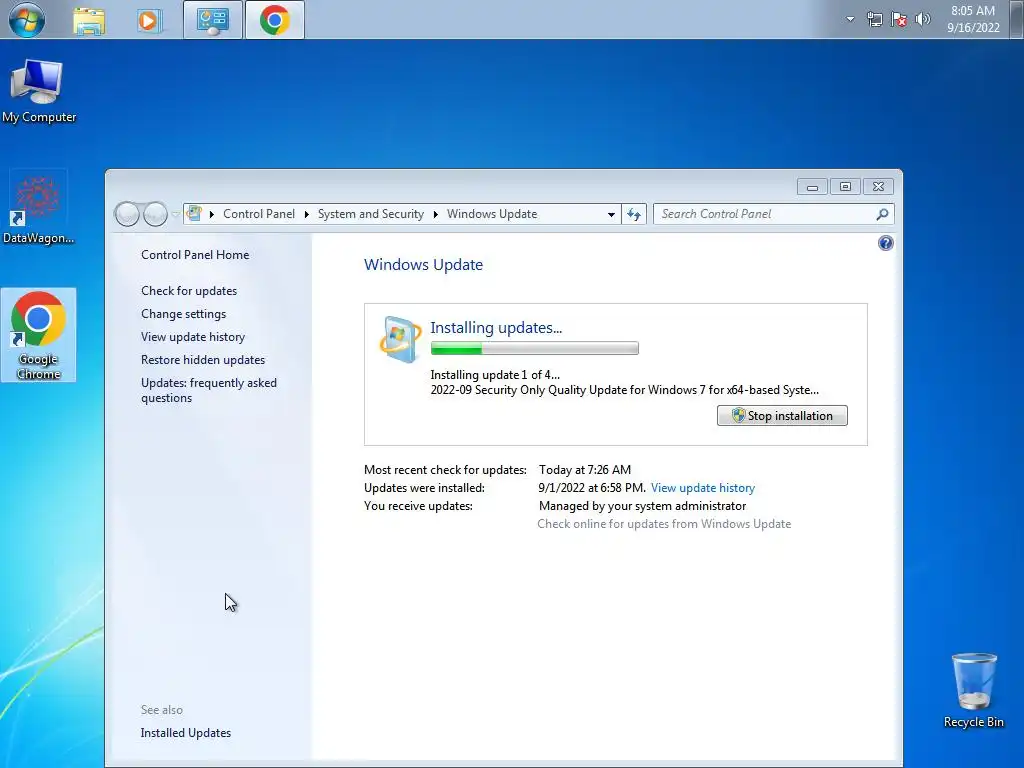Go to System and Security breadcrumb
The image size is (1024, 768).
[x=370, y=214]
